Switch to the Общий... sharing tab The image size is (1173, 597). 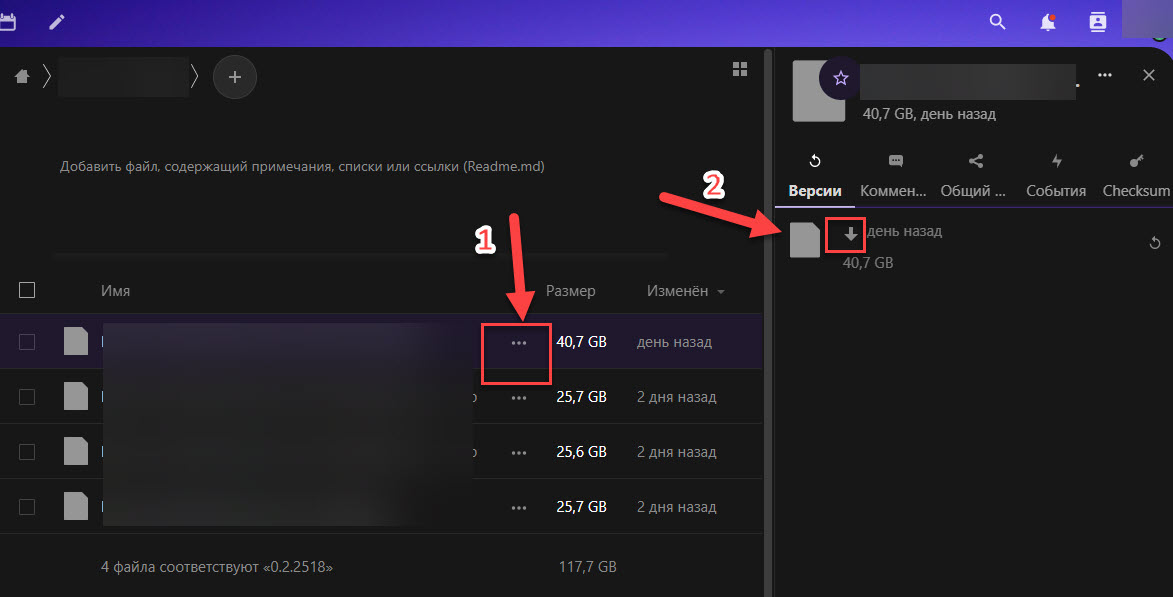(x=973, y=177)
